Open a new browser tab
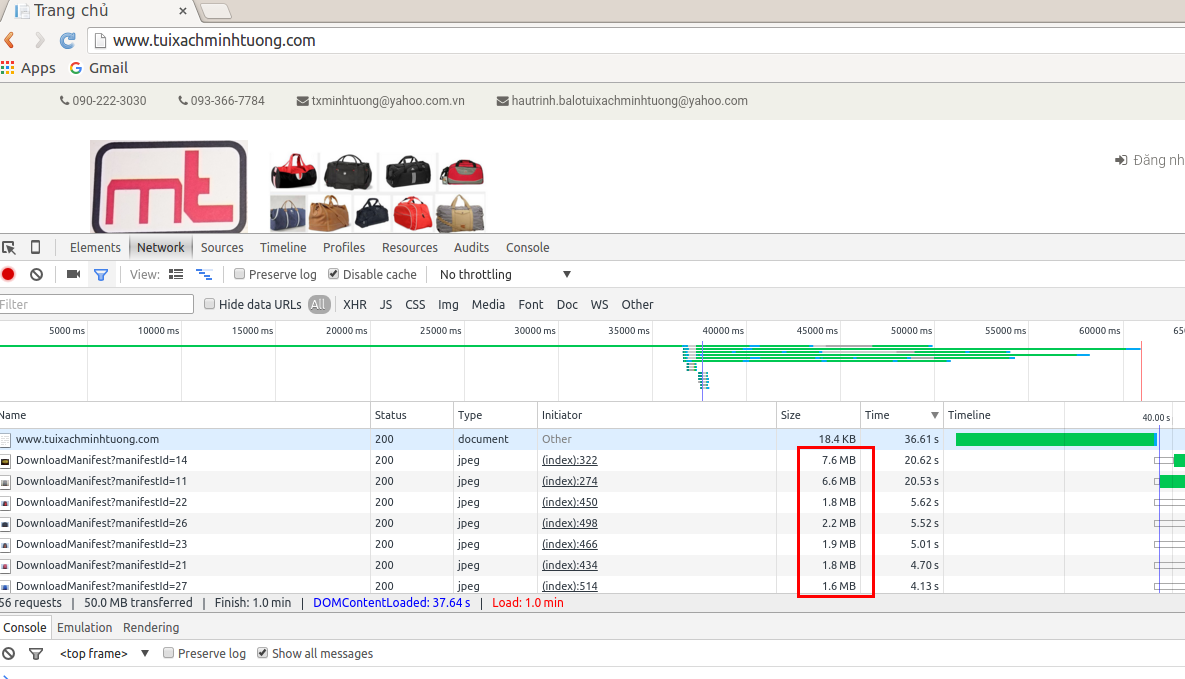The width and height of the screenshot is (1185, 679). click(x=216, y=11)
